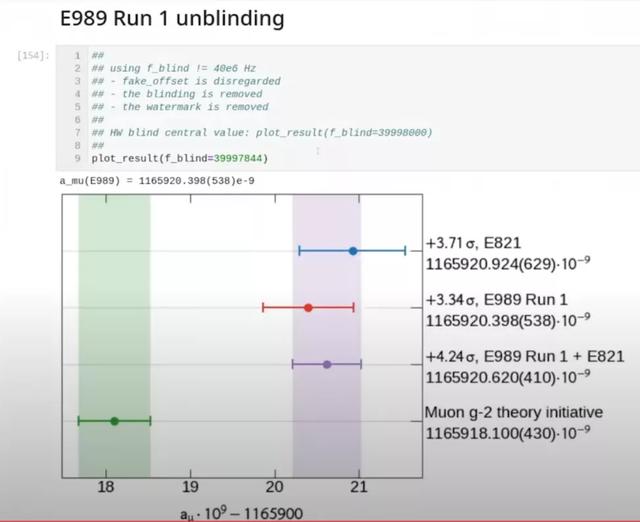This screenshot has width=640, height=522.
Task: Click value '1165920.620(410)·10⁻⁹'
Action: point(508,376)
